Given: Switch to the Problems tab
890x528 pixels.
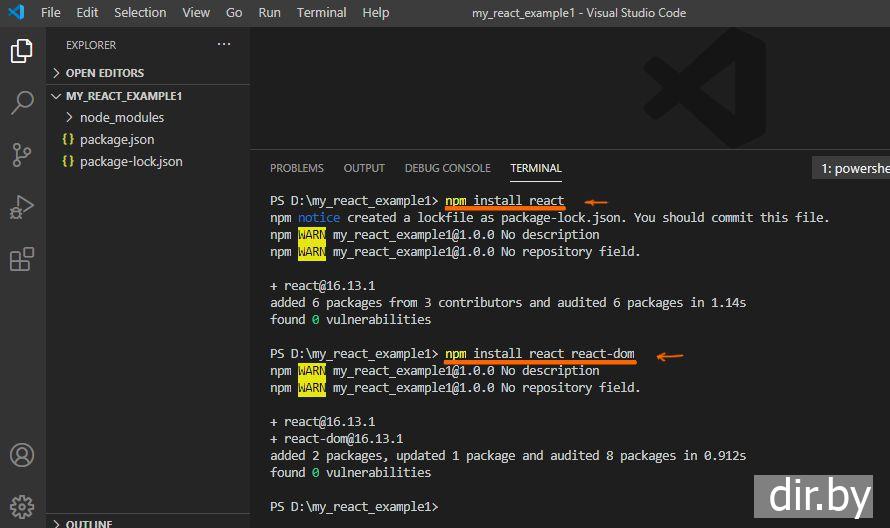Looking at the screenshot, I should tap(296, 168).
